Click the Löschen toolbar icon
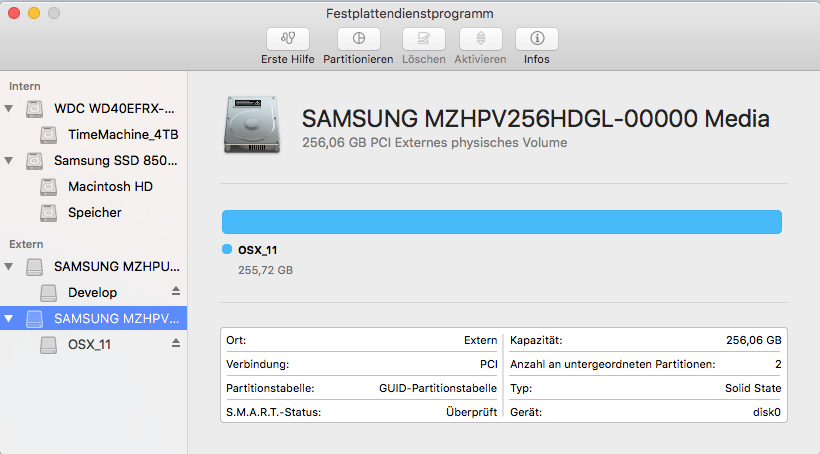Viewport: 820px width, 454px height. pyautogui.click(x=424, y=39)
